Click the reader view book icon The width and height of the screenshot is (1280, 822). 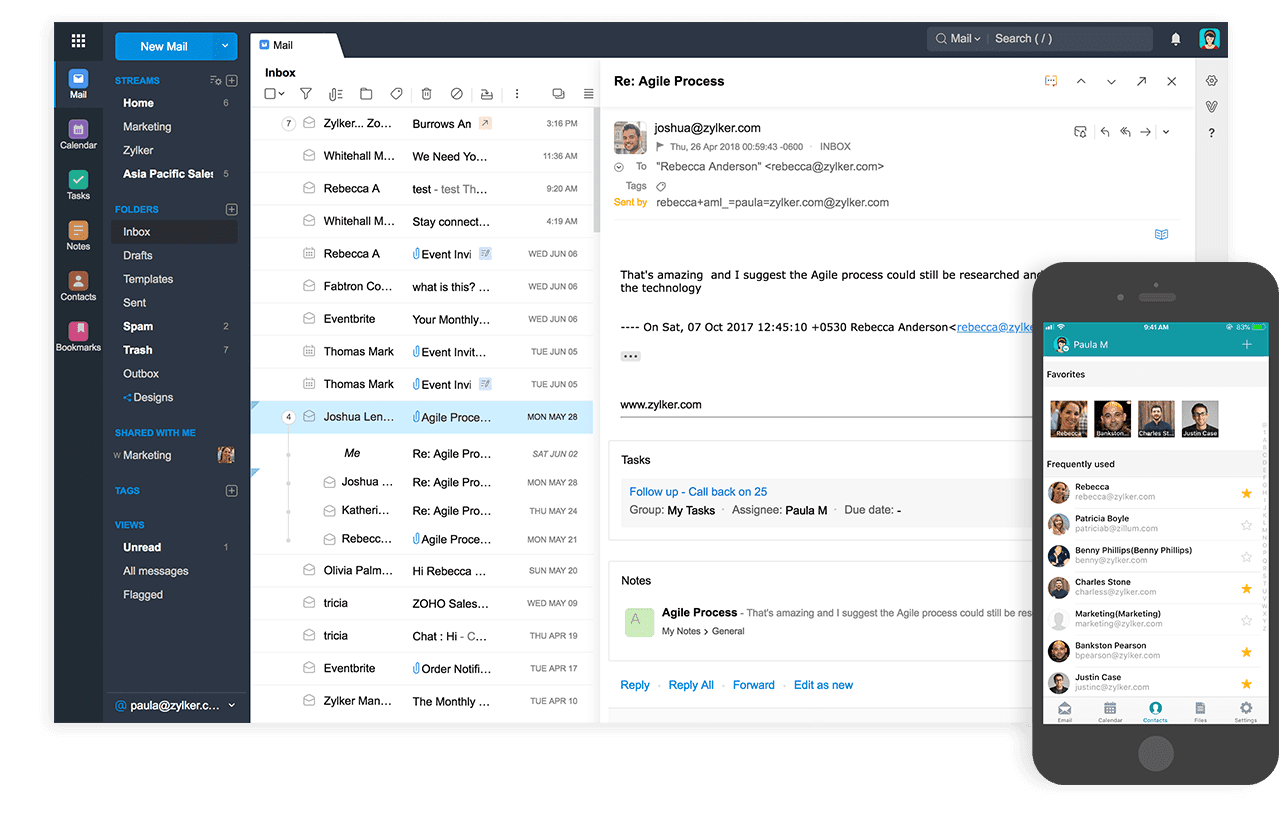pyautogui.click(x=1161, y=234)
